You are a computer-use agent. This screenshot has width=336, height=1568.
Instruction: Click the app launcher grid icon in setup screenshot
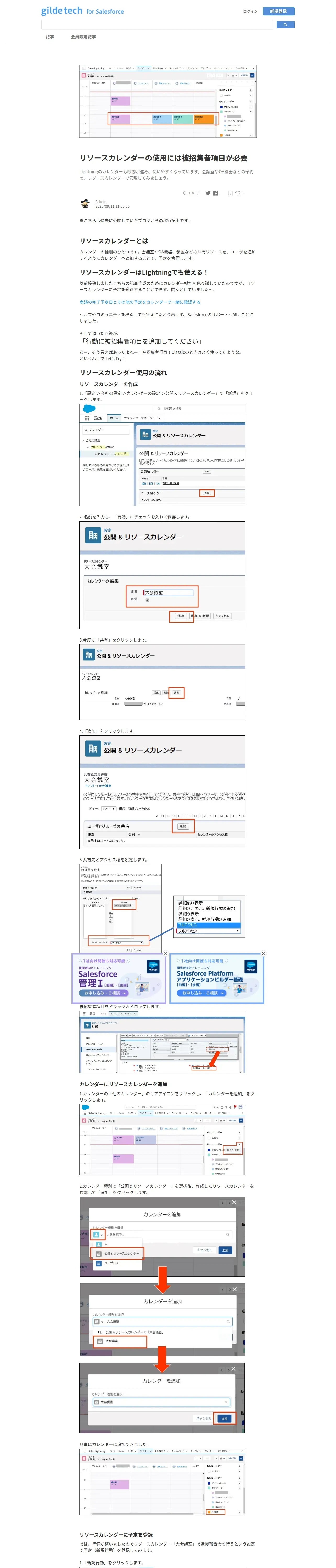[x=86, y=418]
